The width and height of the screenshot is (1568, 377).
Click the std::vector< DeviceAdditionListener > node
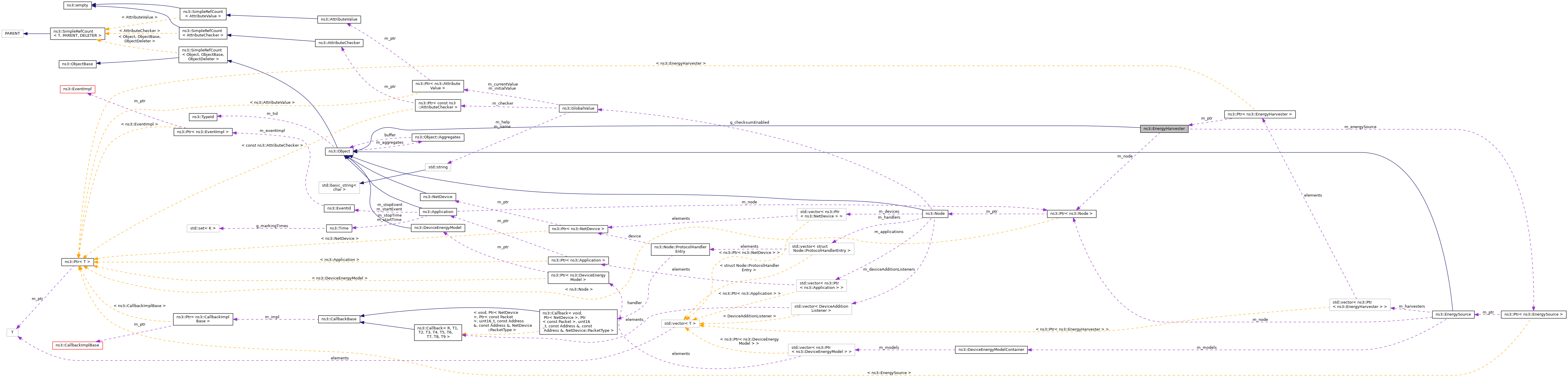click(821, 309)
